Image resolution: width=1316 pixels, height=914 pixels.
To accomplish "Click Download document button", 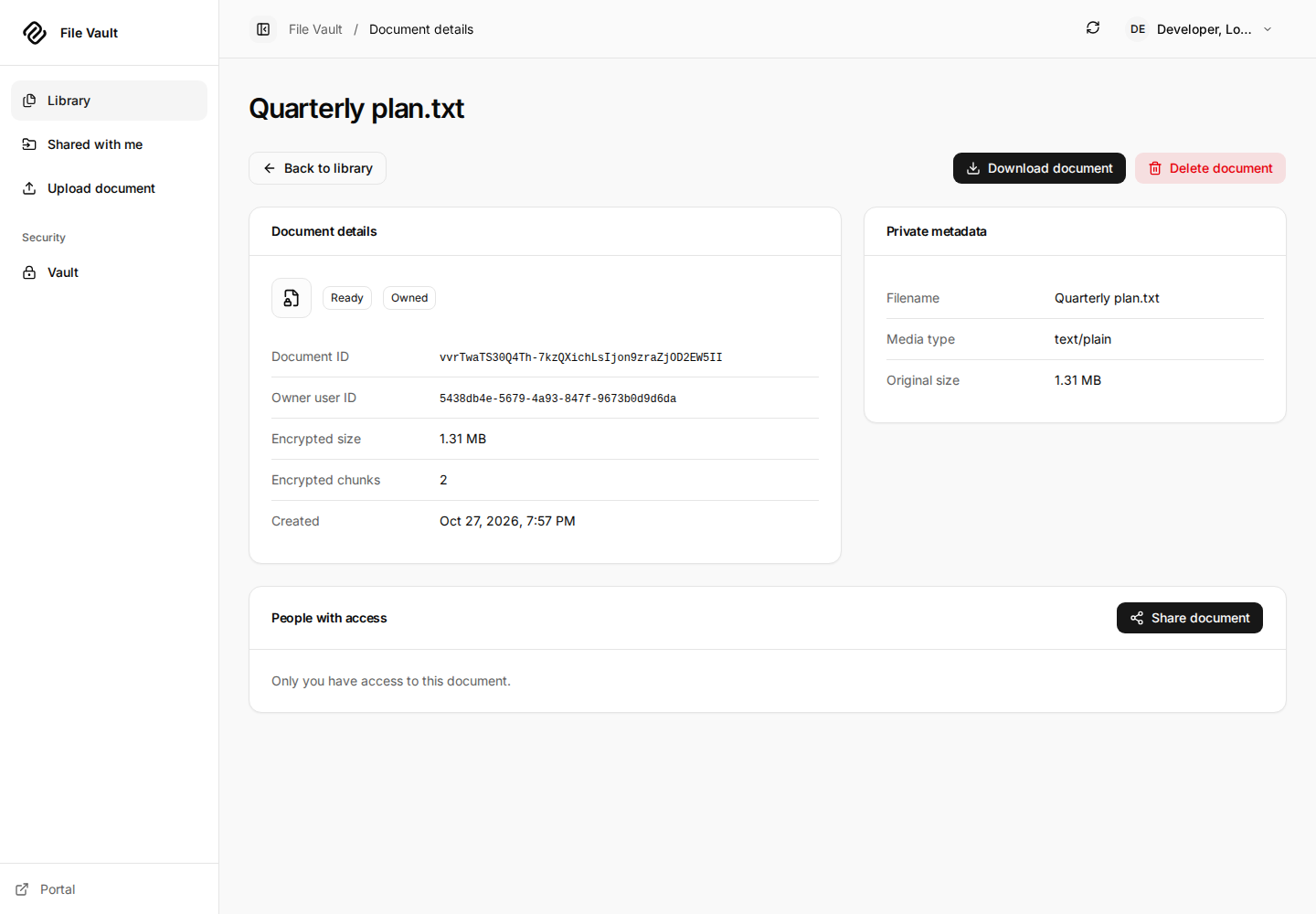I will pos(1039,168).
